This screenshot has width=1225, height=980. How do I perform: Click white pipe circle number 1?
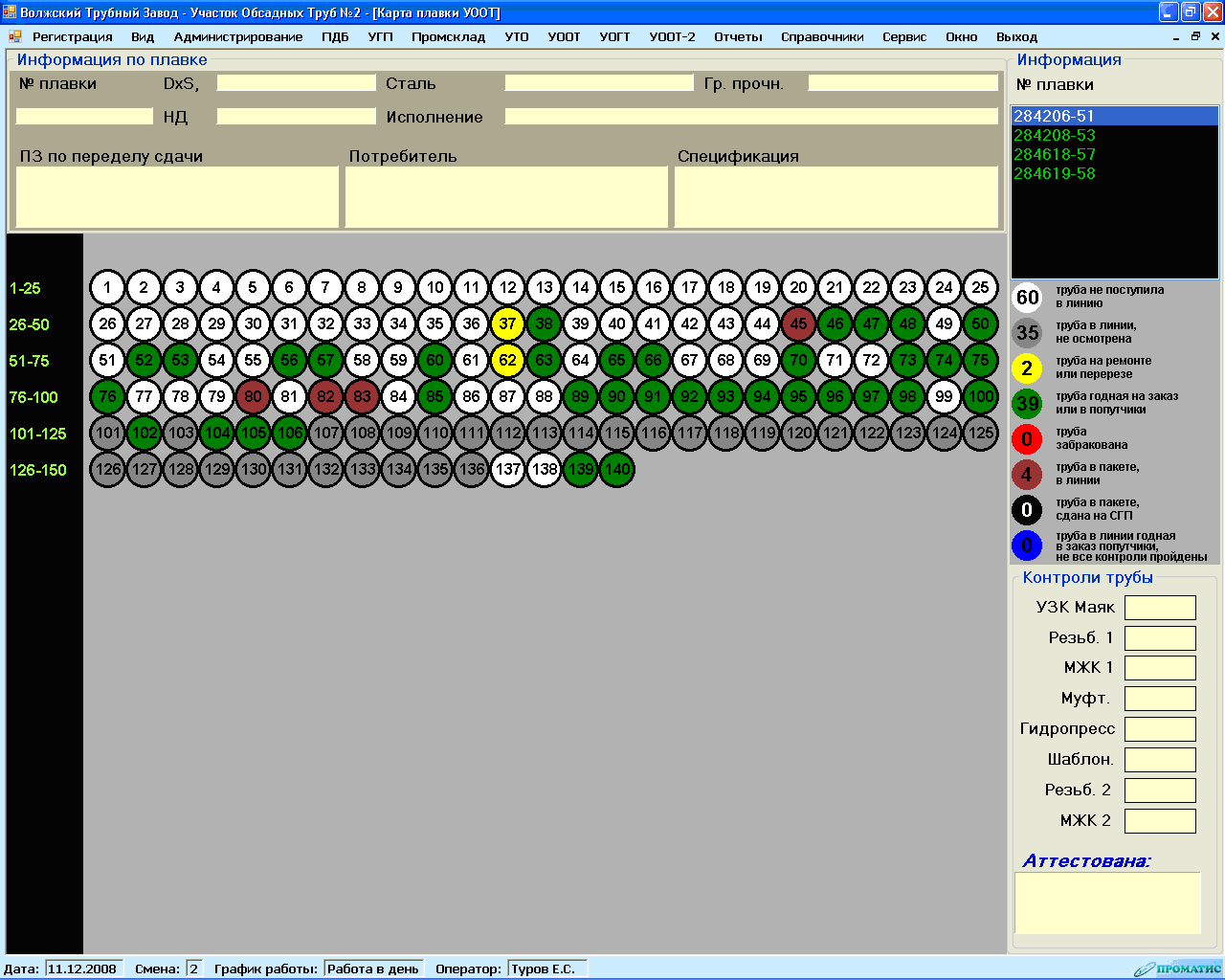(107, 287)
